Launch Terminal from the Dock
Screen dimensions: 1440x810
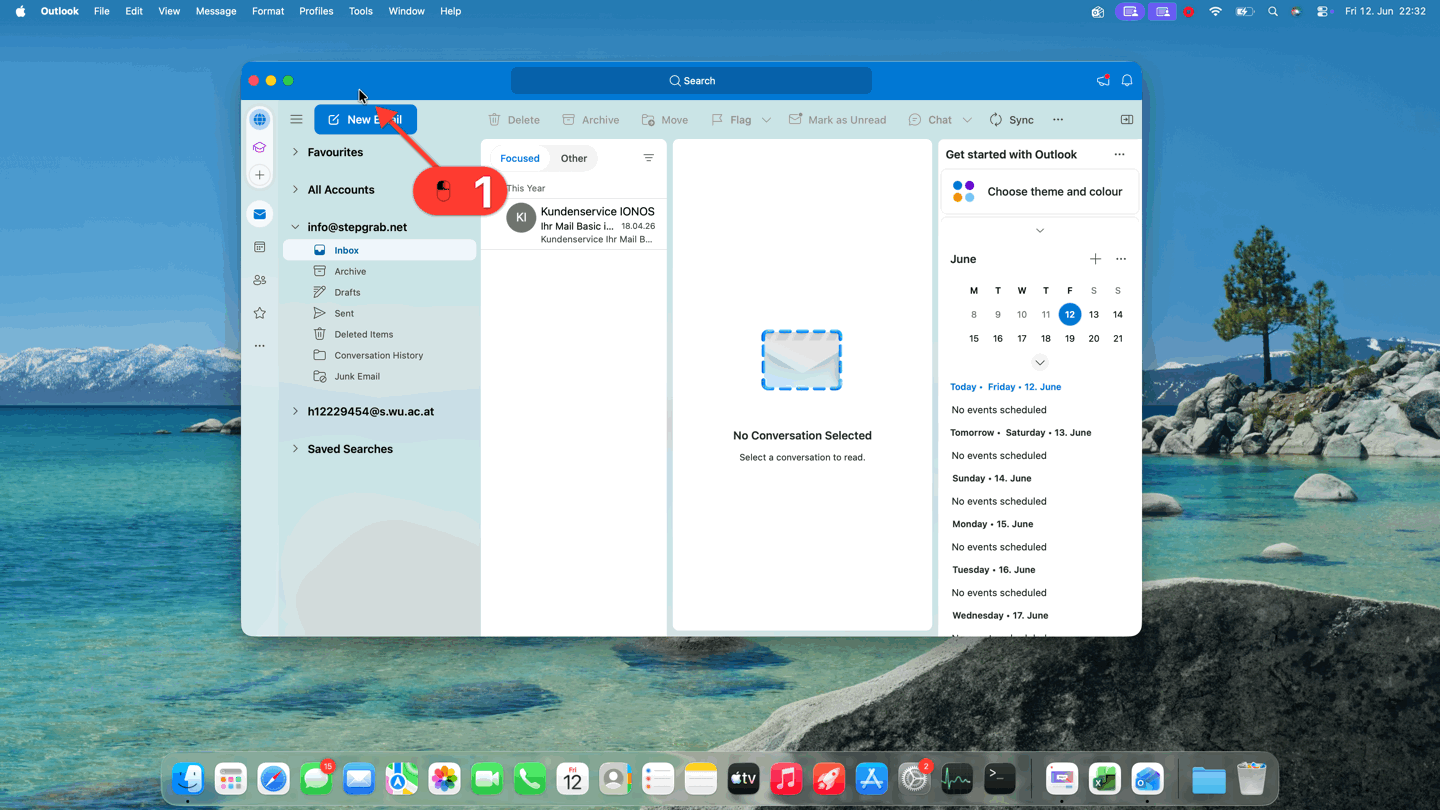[x=1000, y=779]
